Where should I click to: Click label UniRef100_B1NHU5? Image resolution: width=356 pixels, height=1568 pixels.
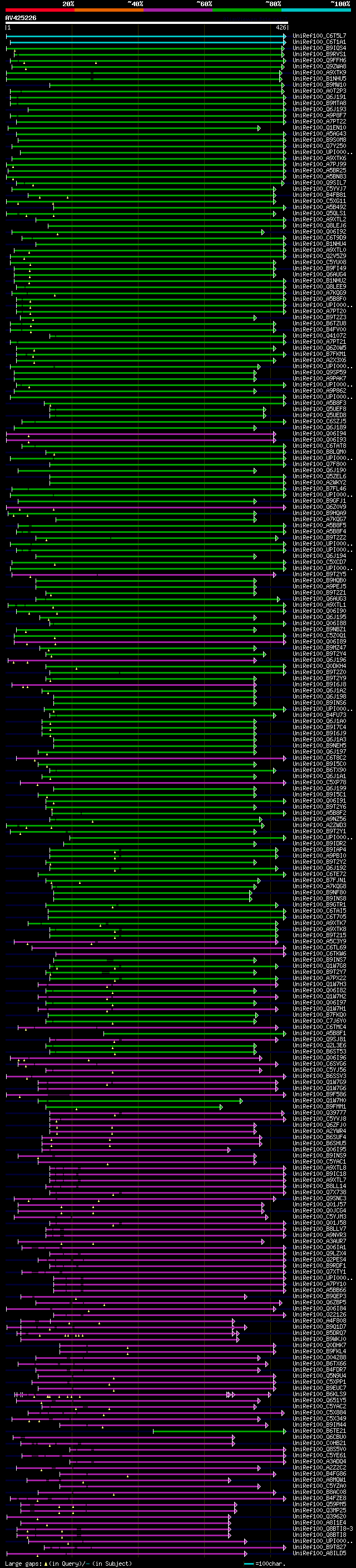(319, 78)
